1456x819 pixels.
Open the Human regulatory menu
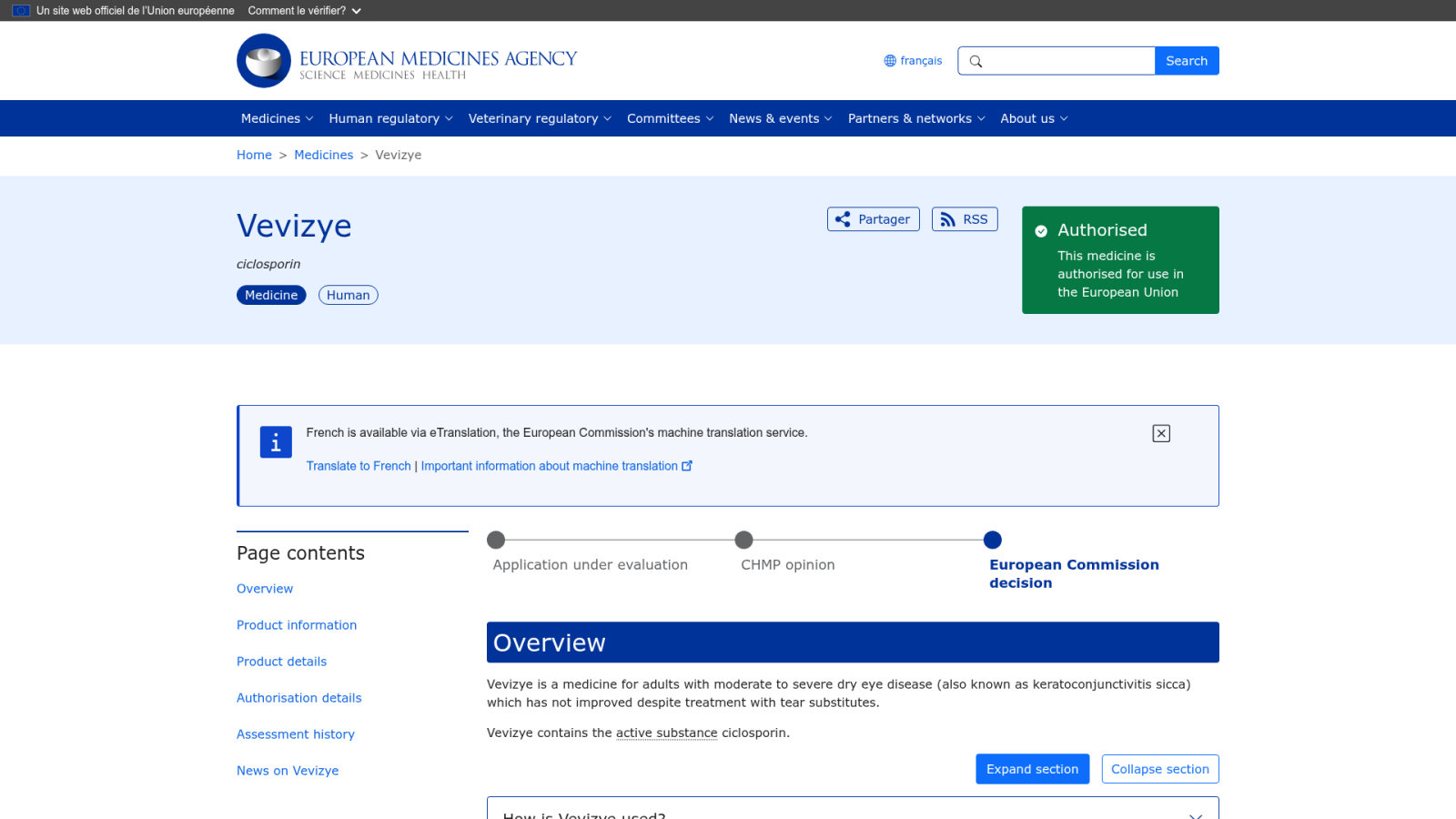click(x=390, y=118)
